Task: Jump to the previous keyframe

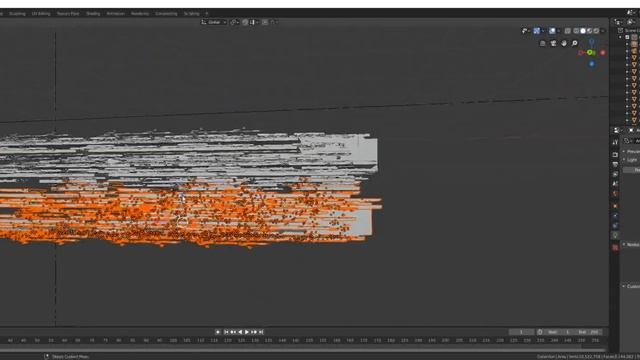Action: pos(233,332)
